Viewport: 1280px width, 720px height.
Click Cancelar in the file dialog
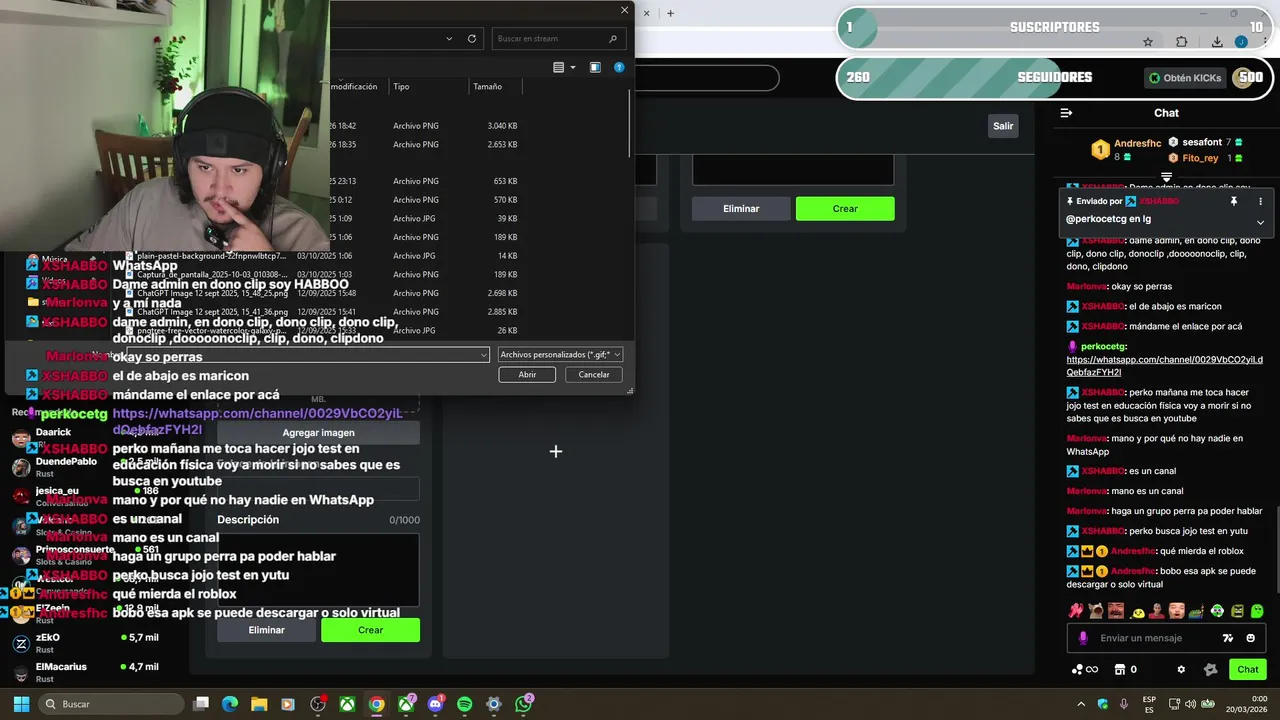(594, 374)
